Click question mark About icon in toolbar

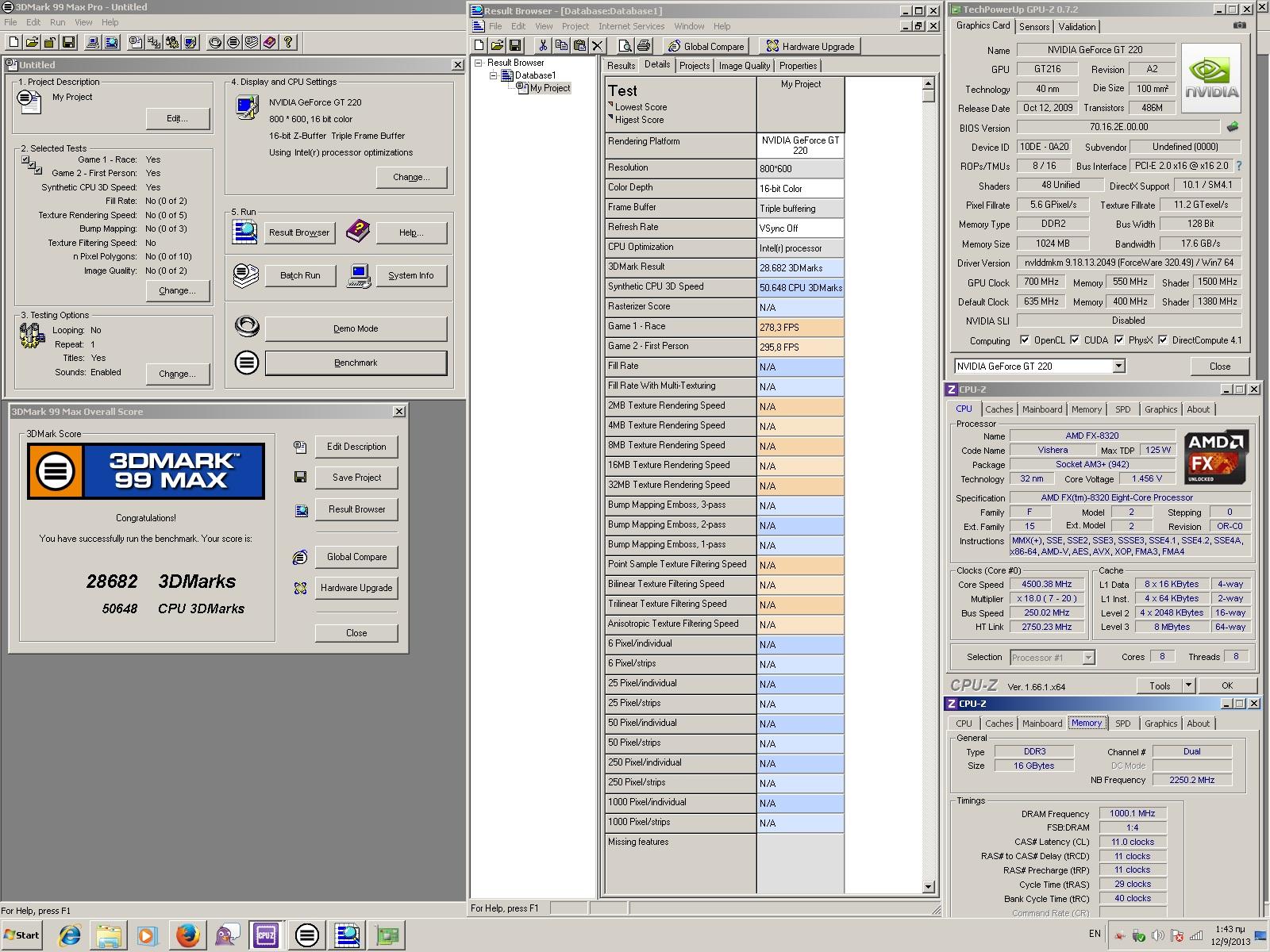click(288, 43)
